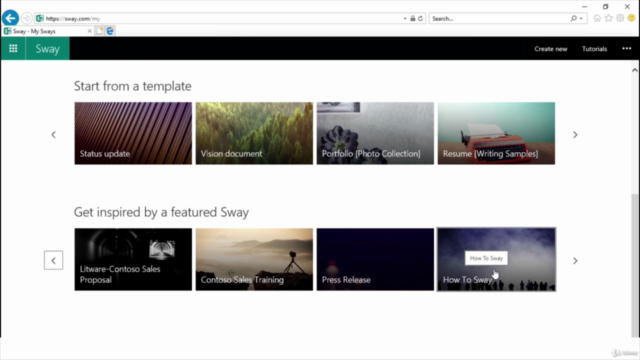Click the vertical scrollbar thumb
This screenshot has height=360, width=640.
tap(635, 265)
